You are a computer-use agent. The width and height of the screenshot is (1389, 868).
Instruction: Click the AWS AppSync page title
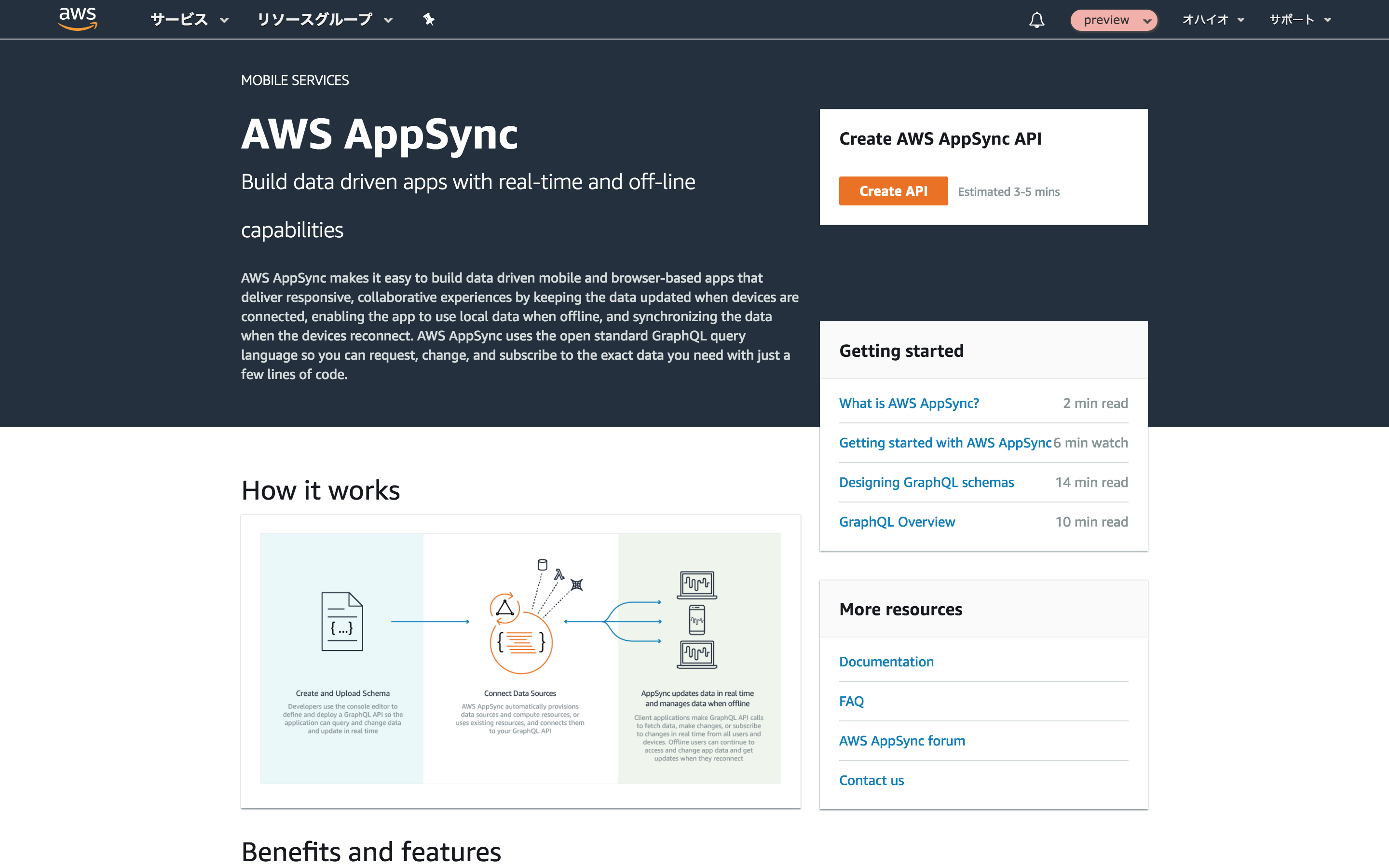pos(379,135)
